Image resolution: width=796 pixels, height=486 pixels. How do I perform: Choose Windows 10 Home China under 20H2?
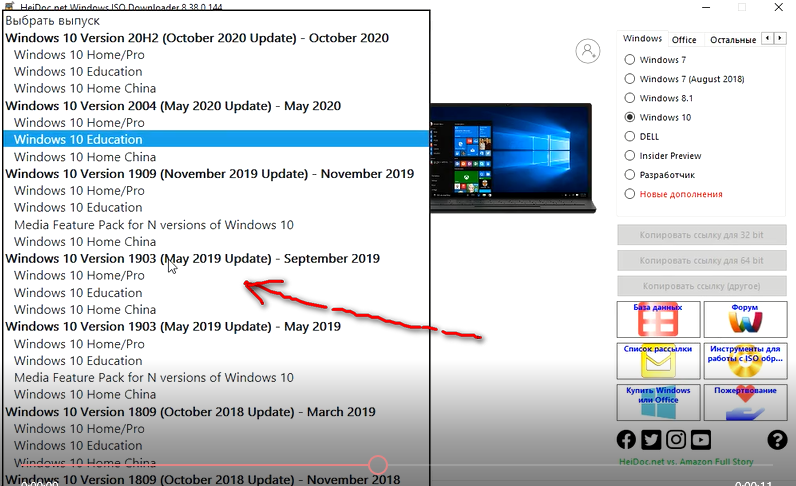[216, 88]
